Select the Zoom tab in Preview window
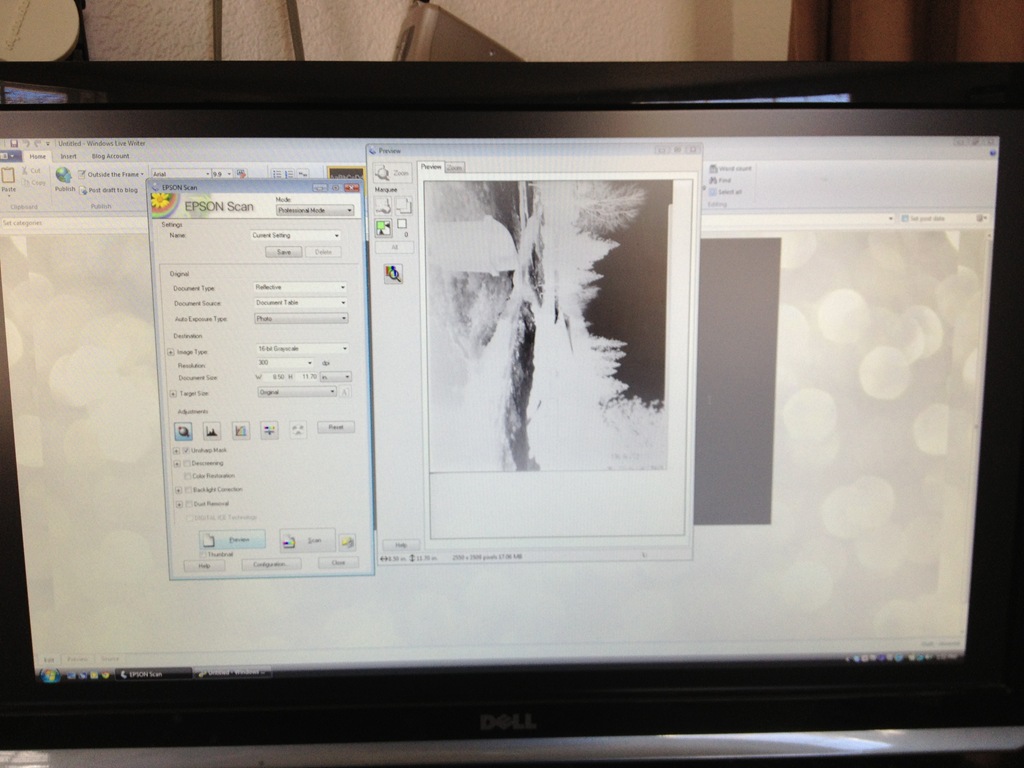The height and width of the screenshot is (768, 1024). coord(455,168)
